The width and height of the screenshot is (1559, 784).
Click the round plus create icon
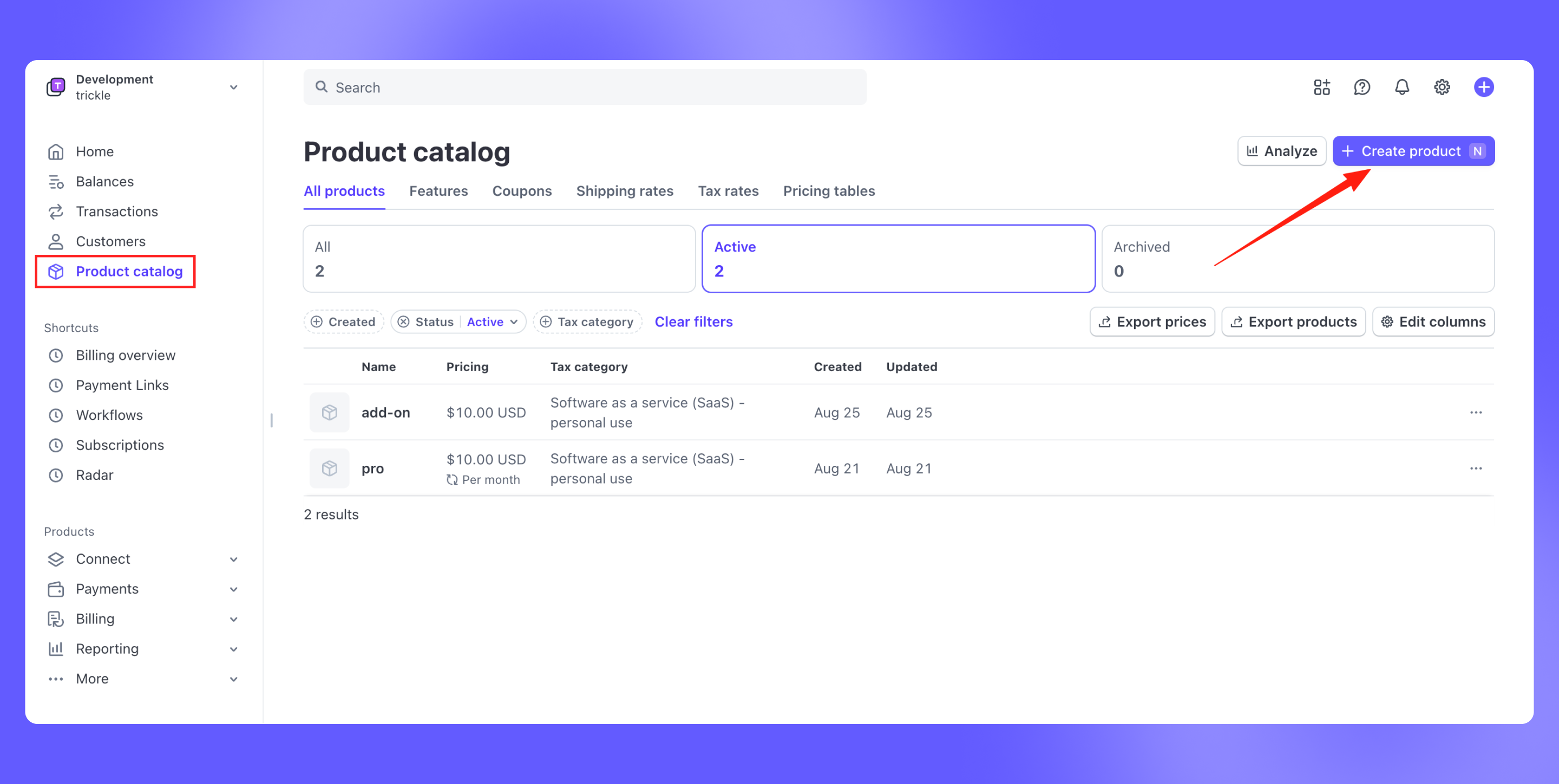coord(1483,87)
